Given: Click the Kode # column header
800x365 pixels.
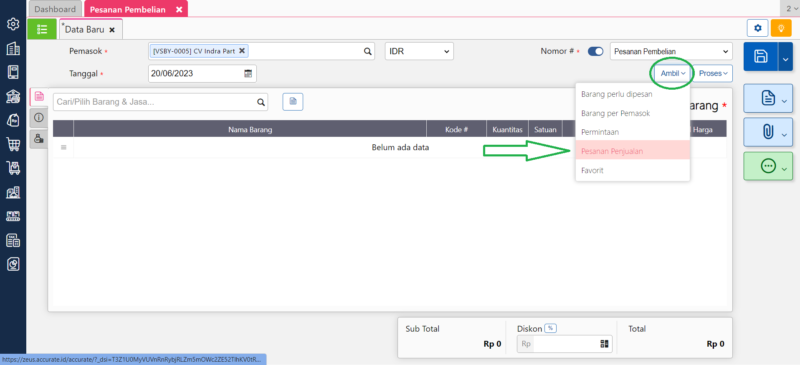Looking at the screenshot, I should (457, 130).
